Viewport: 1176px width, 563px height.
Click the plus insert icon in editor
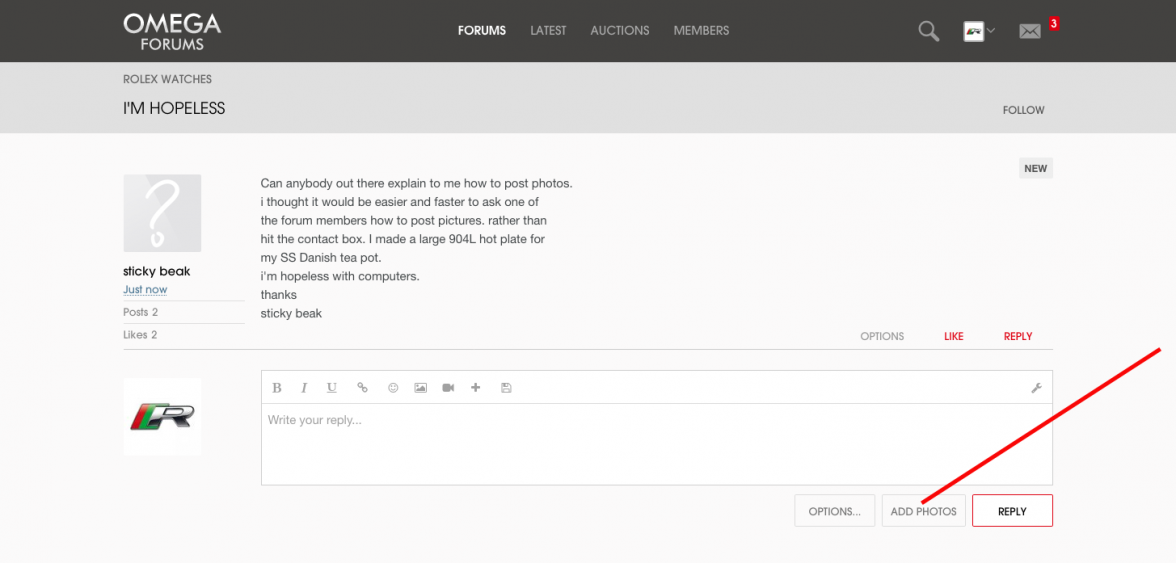[x=476, y=388]
